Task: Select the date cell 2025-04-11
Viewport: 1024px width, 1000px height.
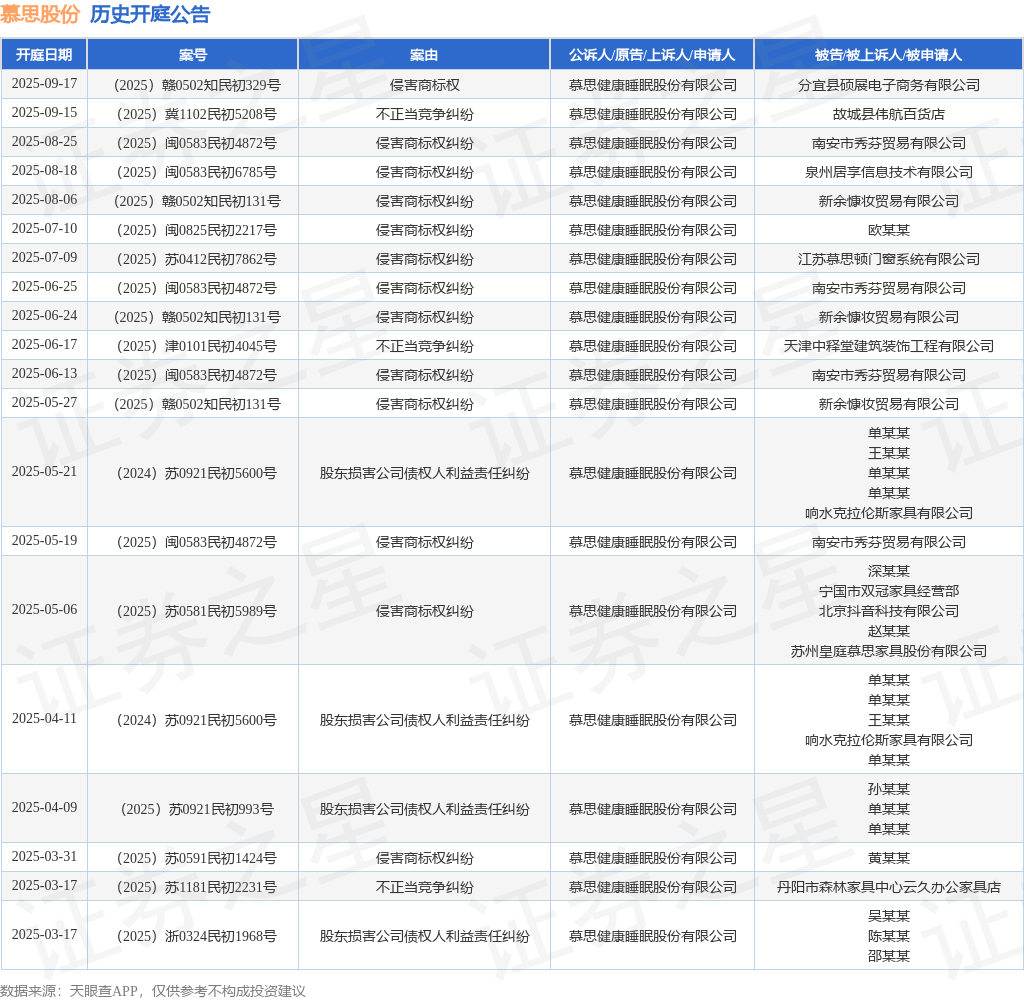Action: point(44,718)
